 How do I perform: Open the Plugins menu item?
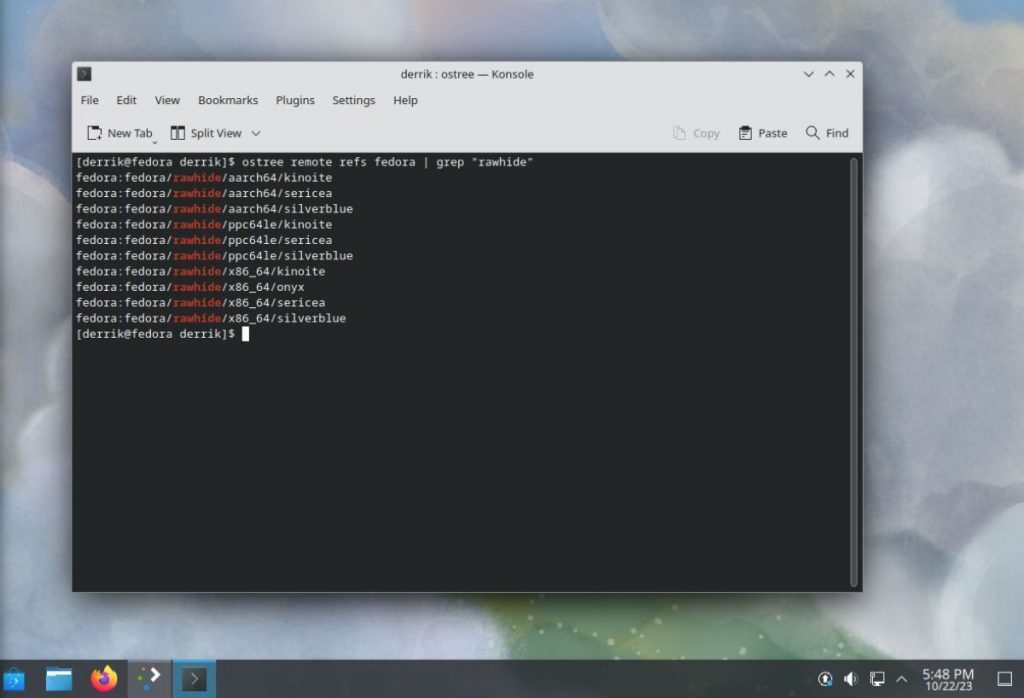(295, 100)
